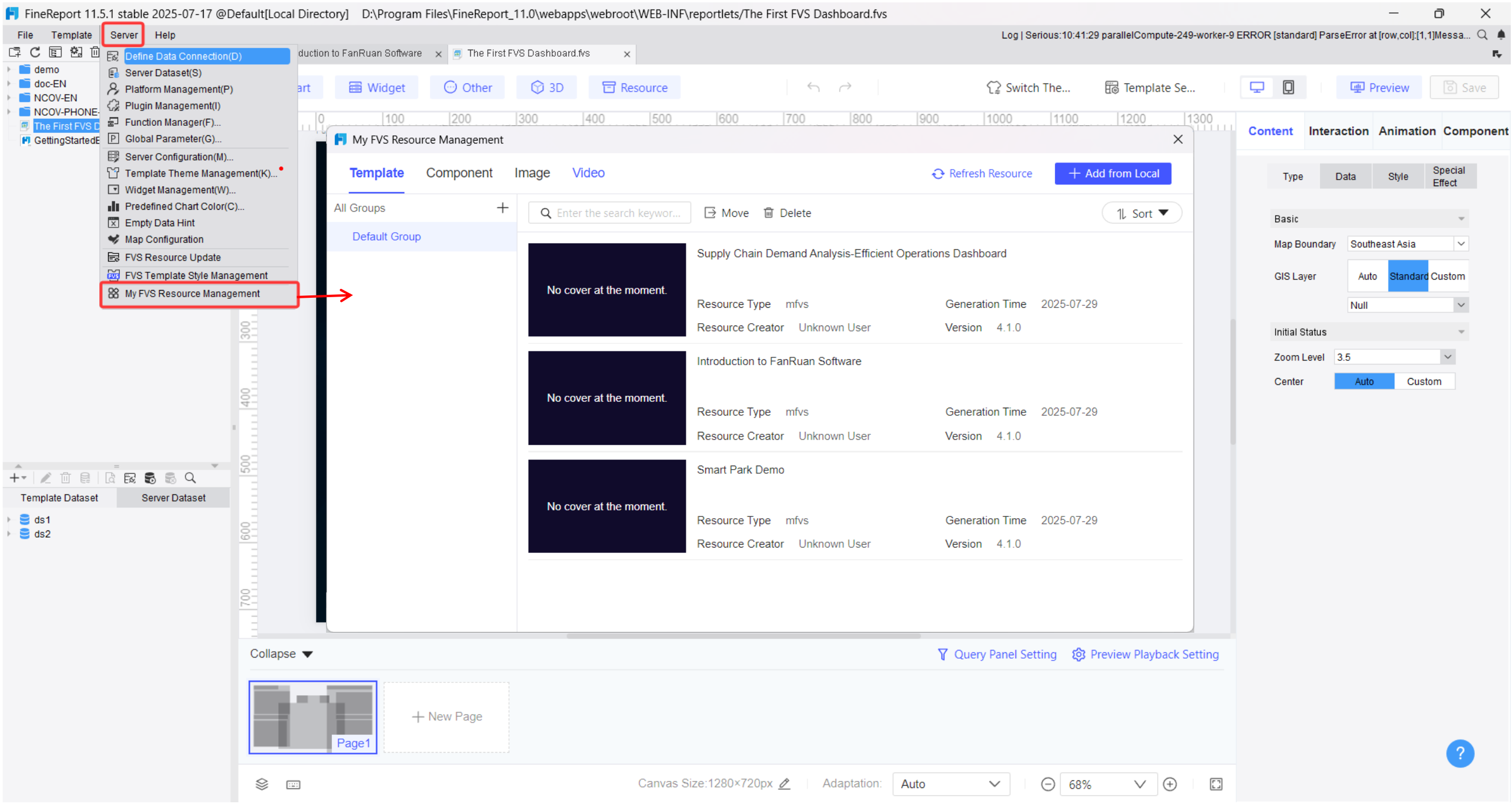This screenshot has height=807, width=1512.
Task: Open the 68% zoom dropdown
Action: click(1108, 784)
